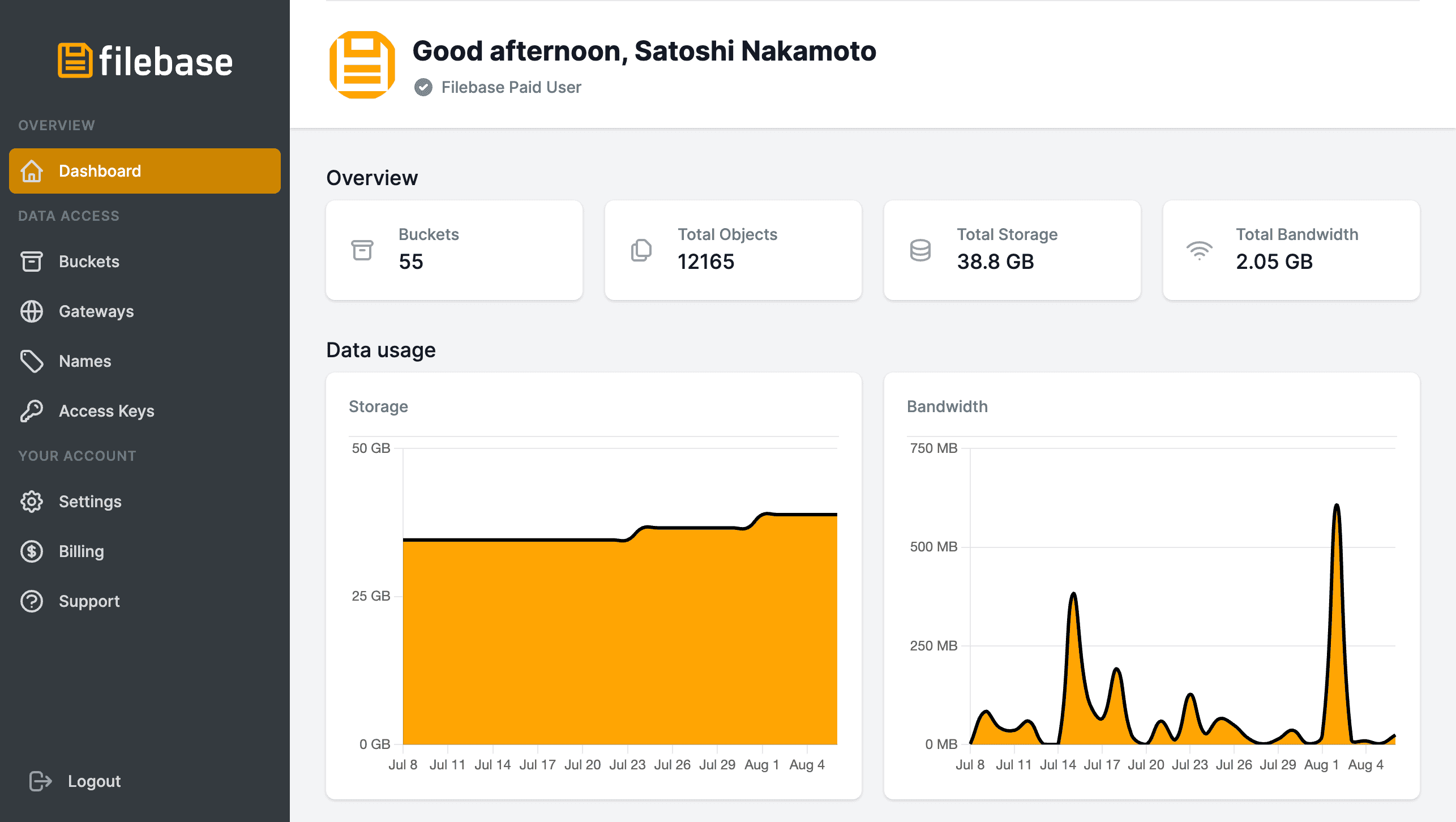This screenshot has height=822, width=1456.
Task: Click the Buckets icon in sidebar
Action: click(32, 261)
